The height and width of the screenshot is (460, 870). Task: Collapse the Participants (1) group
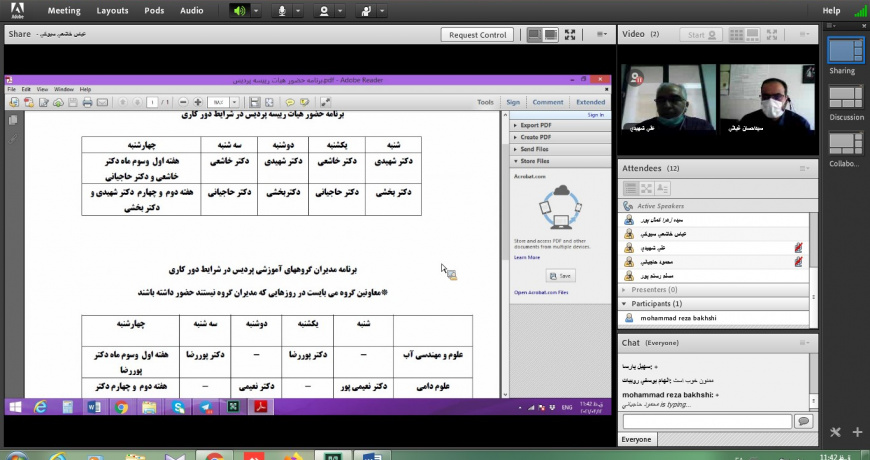coord(624,304)
